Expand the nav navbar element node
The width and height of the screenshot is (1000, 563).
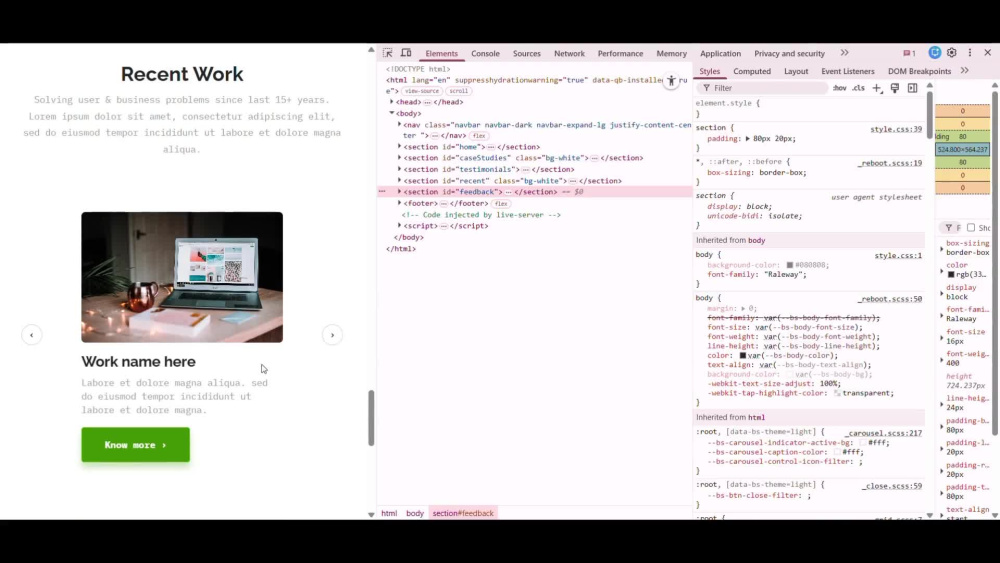(399, 125)
